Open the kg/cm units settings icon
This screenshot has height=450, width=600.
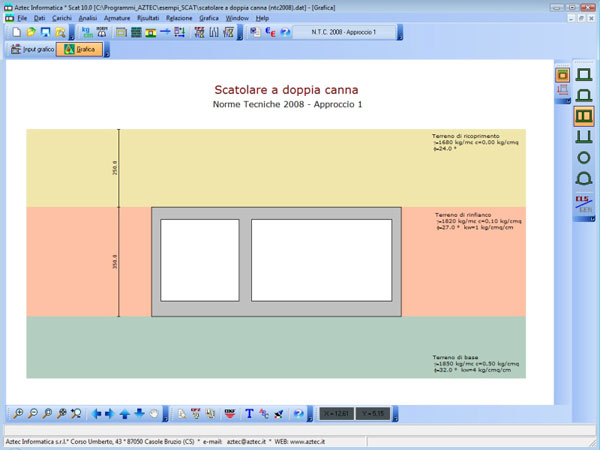87,33
